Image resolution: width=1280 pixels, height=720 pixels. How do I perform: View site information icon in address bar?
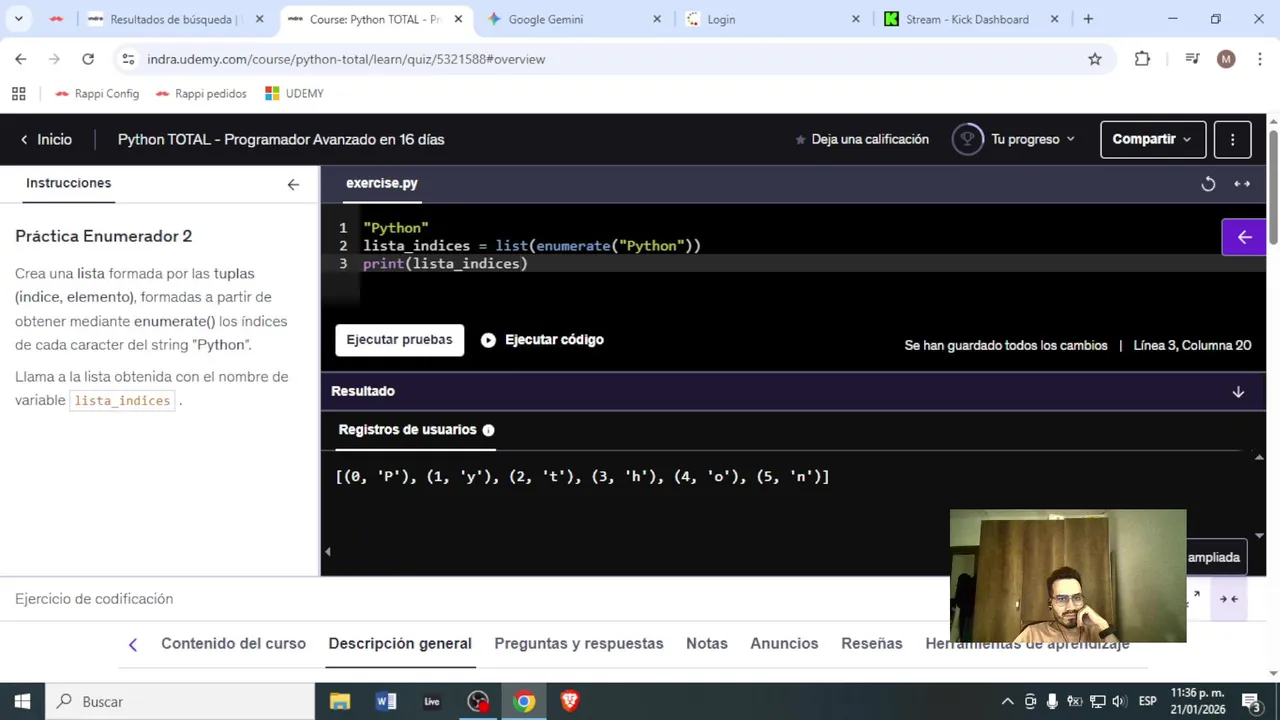click(128, 59)
